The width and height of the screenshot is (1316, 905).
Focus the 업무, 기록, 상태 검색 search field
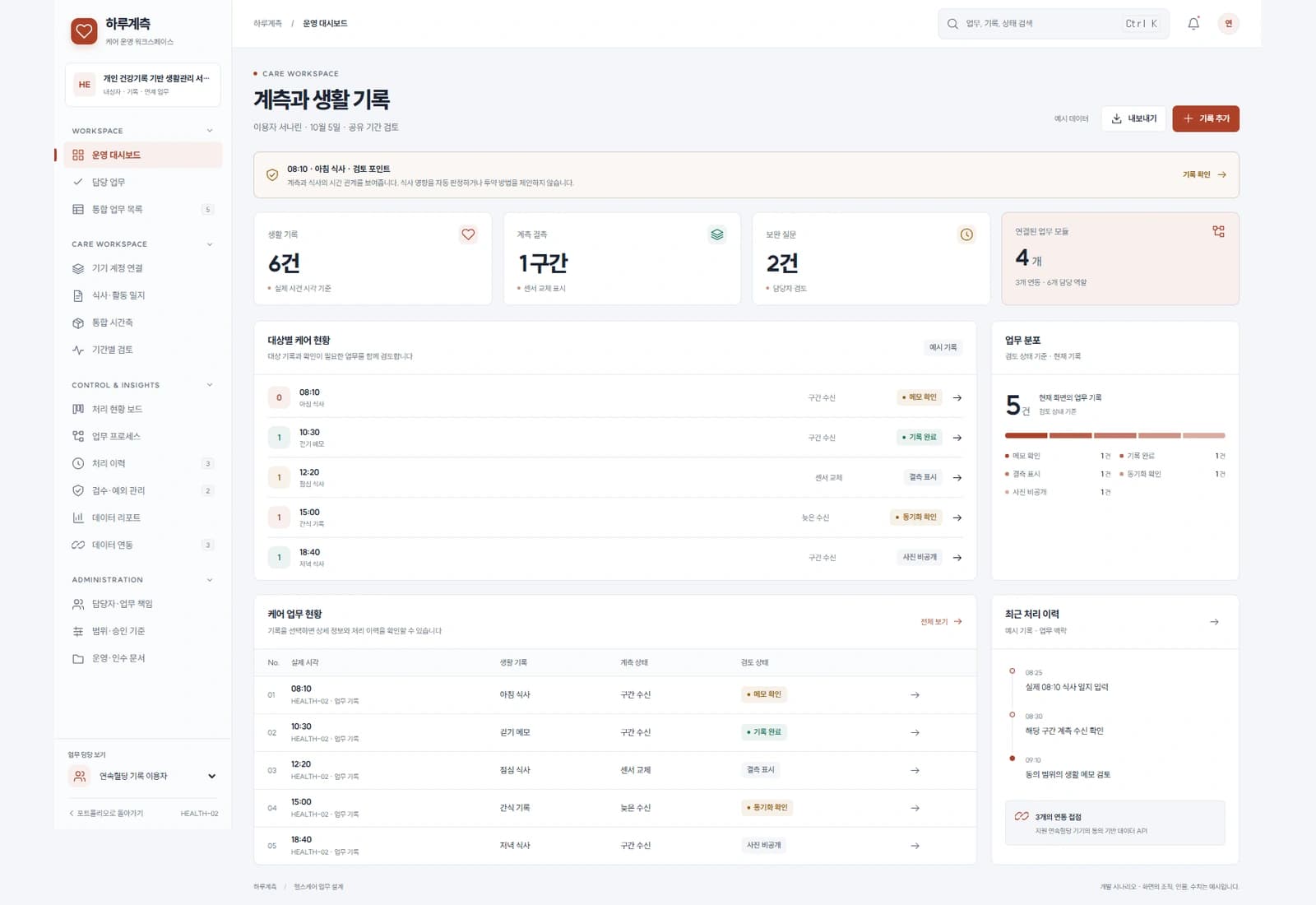[x=1053, y=24]
